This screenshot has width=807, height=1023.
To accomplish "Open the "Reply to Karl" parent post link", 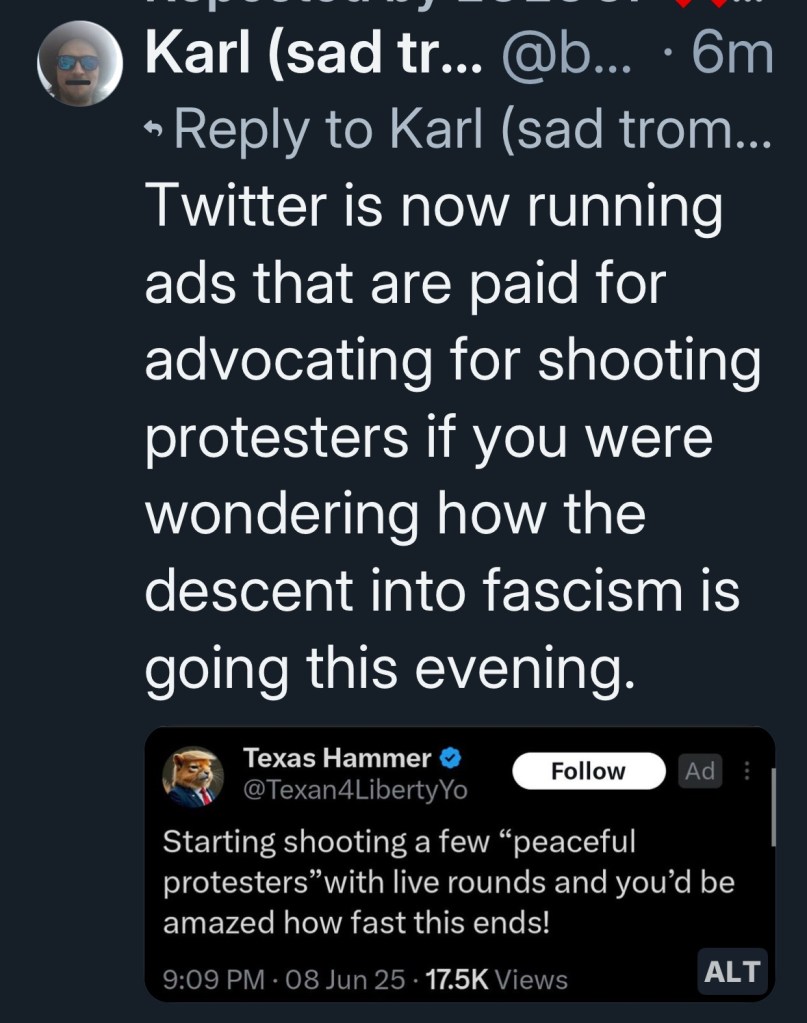I will click(472, 131).
